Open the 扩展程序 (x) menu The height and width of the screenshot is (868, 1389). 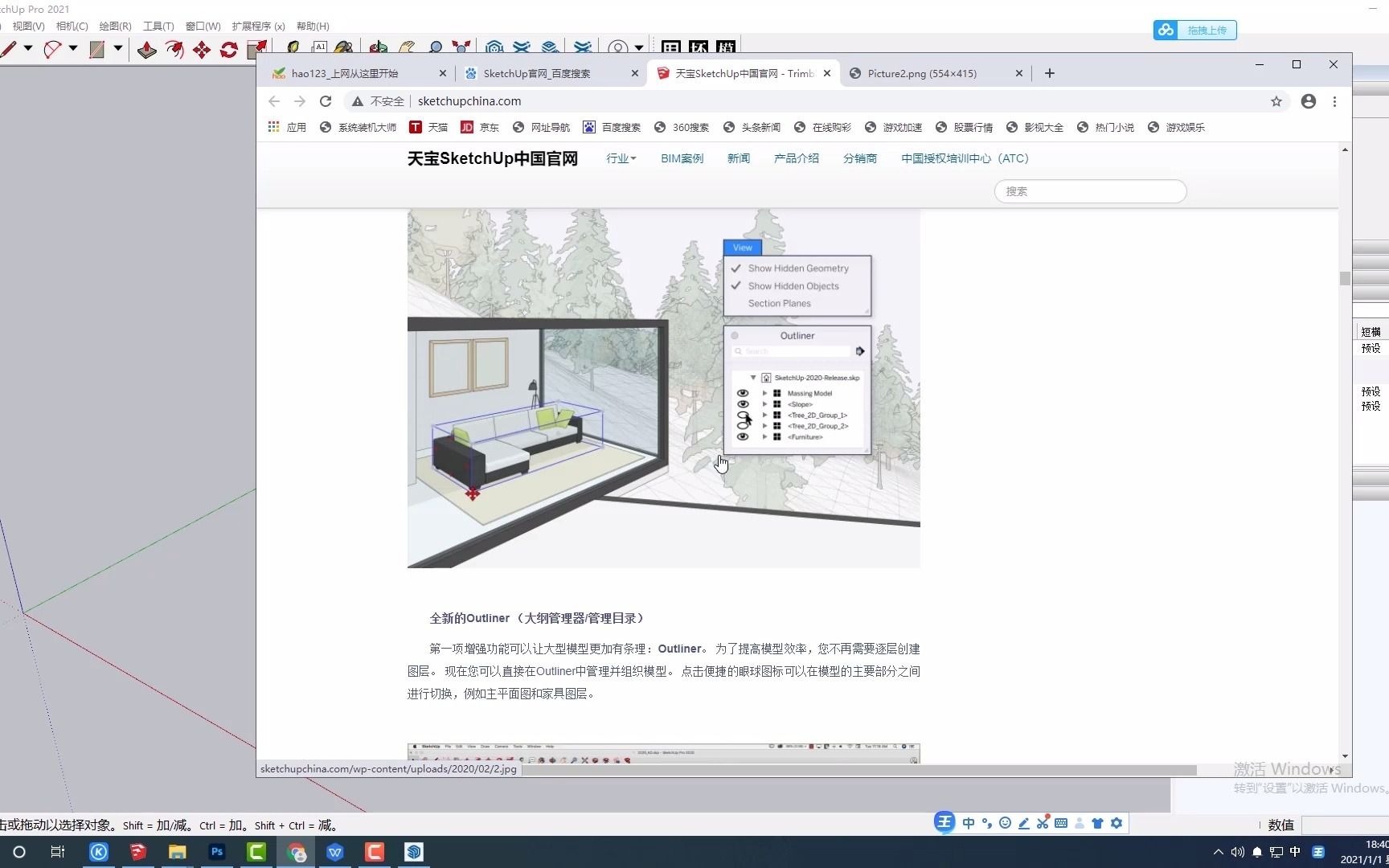(259, 26)
